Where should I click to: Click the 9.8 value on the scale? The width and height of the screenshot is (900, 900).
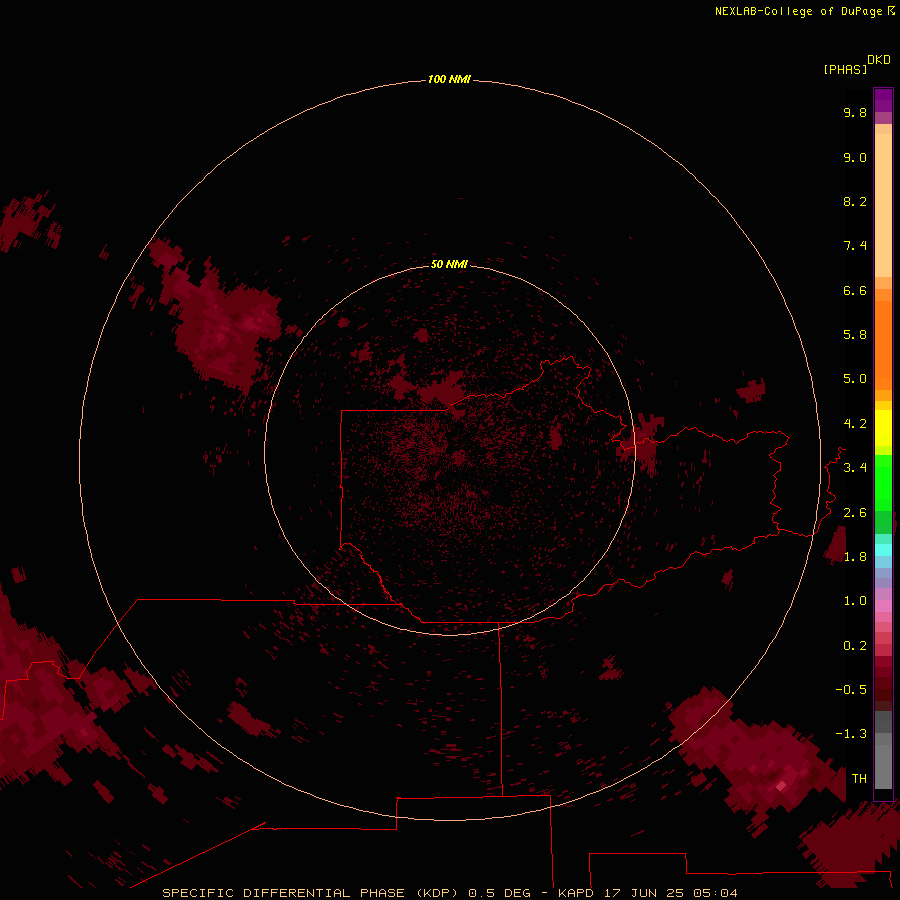(x=855, y=112)
